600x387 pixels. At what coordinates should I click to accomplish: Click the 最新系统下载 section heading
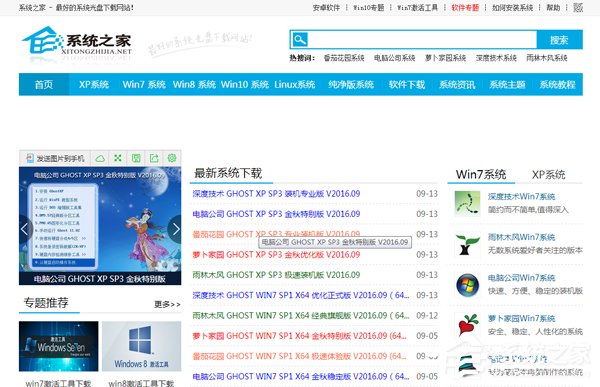[228, 173]
